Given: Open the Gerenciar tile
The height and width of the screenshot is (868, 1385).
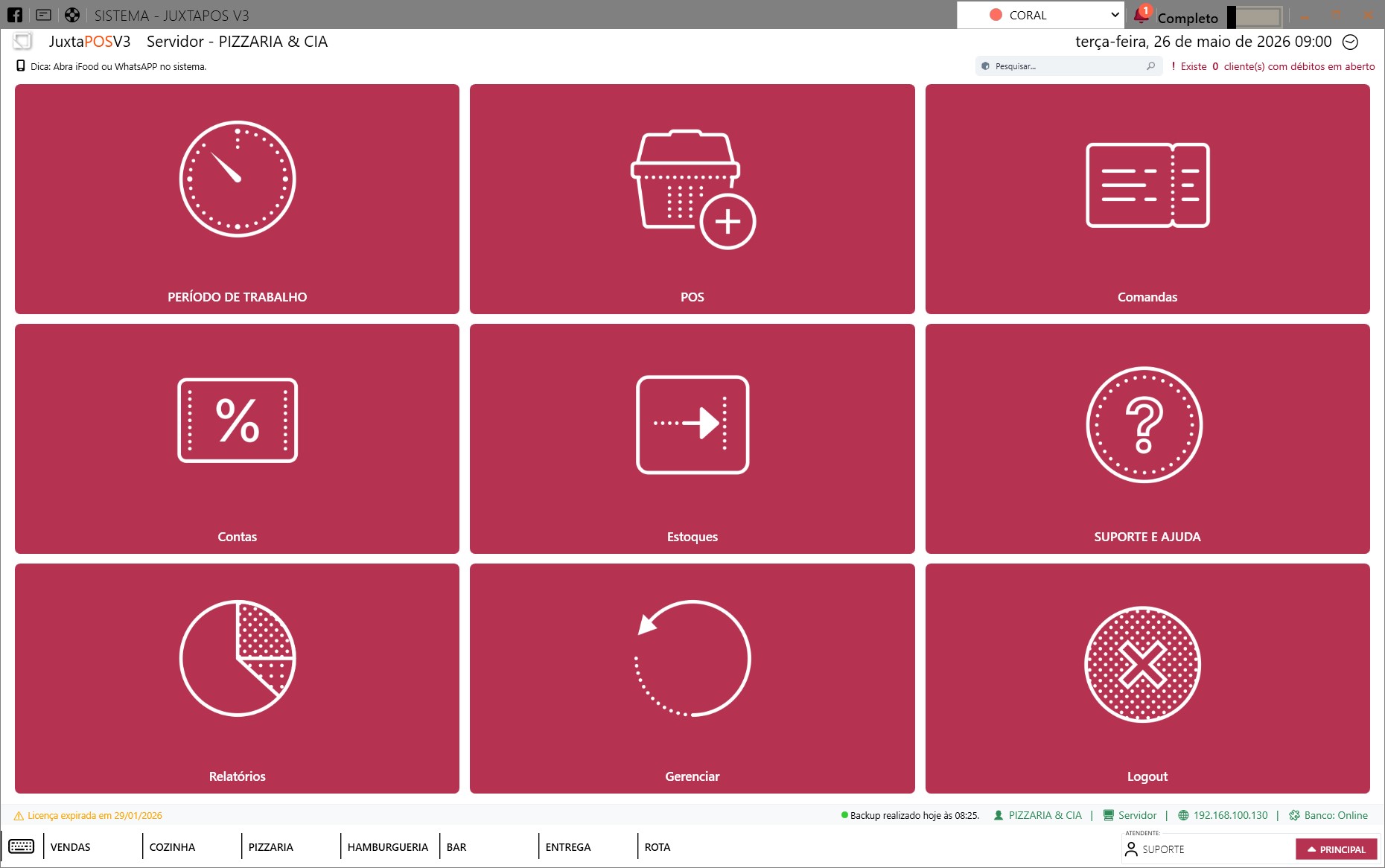Looking at the screenshot, I should point(692,678).
